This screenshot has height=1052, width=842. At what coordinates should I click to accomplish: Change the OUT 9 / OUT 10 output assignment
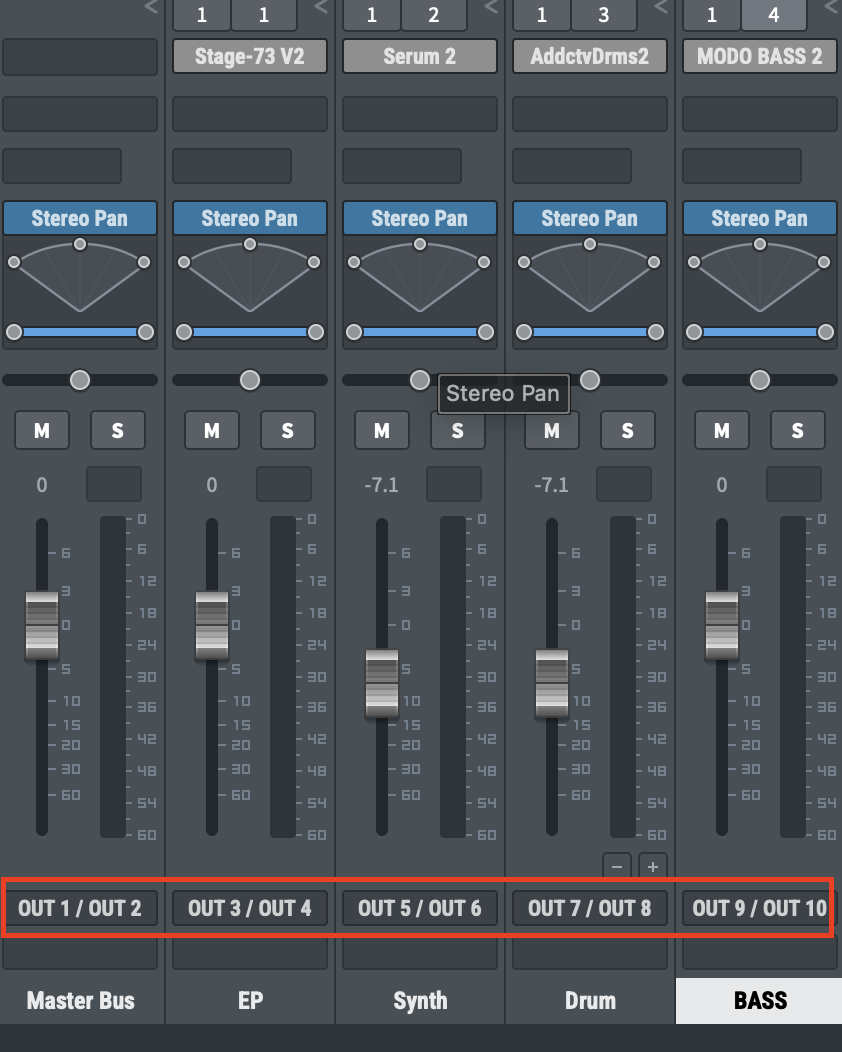click(x=759, y=908)
